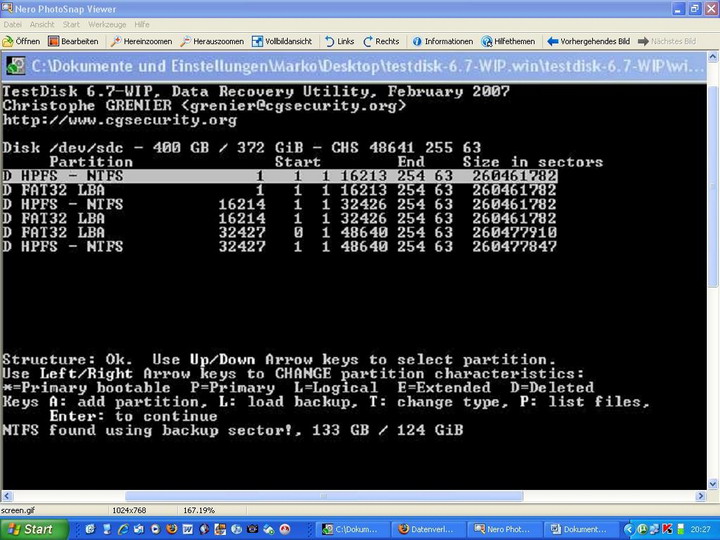Click the vertical scrollbar up arrow
Screen dimensions: 720x540
[713, 57]
